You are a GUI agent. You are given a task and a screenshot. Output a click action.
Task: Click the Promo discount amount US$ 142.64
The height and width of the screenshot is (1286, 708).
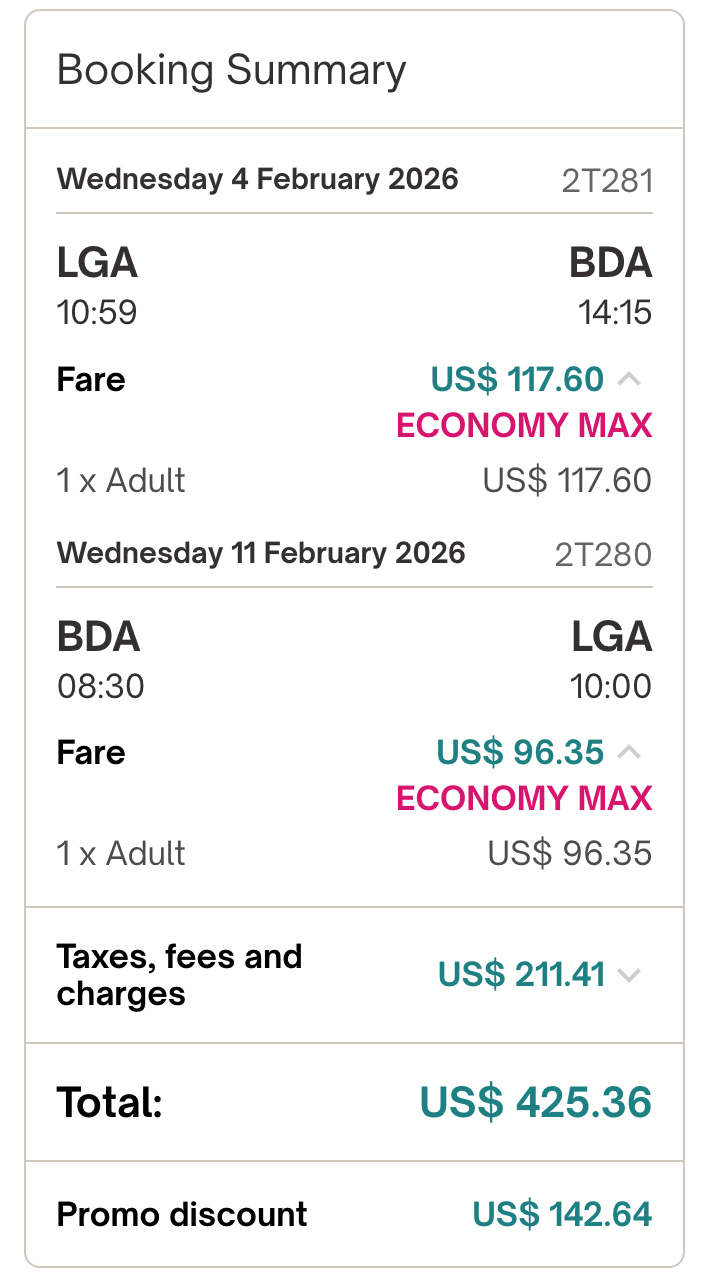click(x=562, y=1214)
